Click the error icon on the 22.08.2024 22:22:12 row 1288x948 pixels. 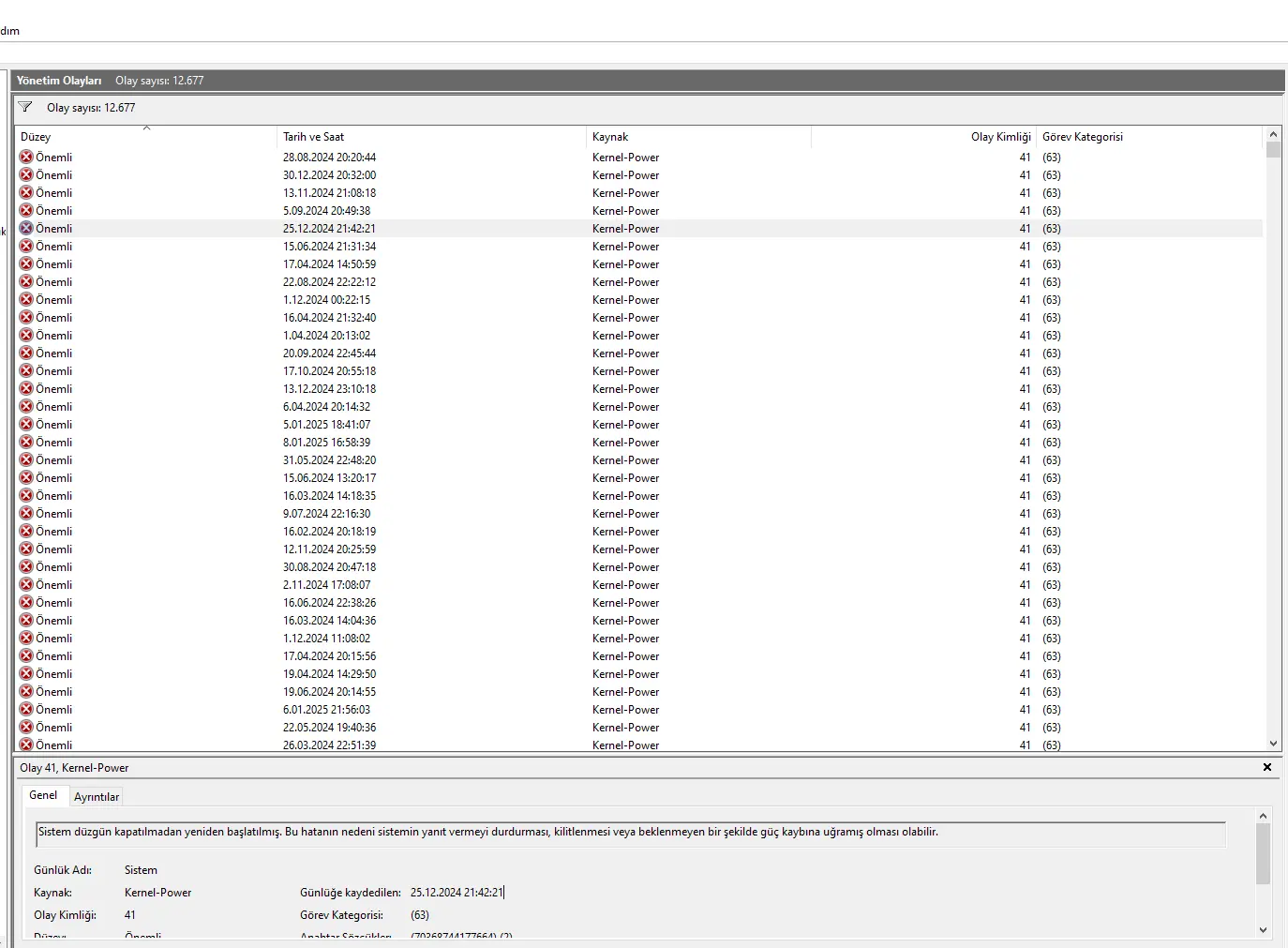tap(26, 281)
